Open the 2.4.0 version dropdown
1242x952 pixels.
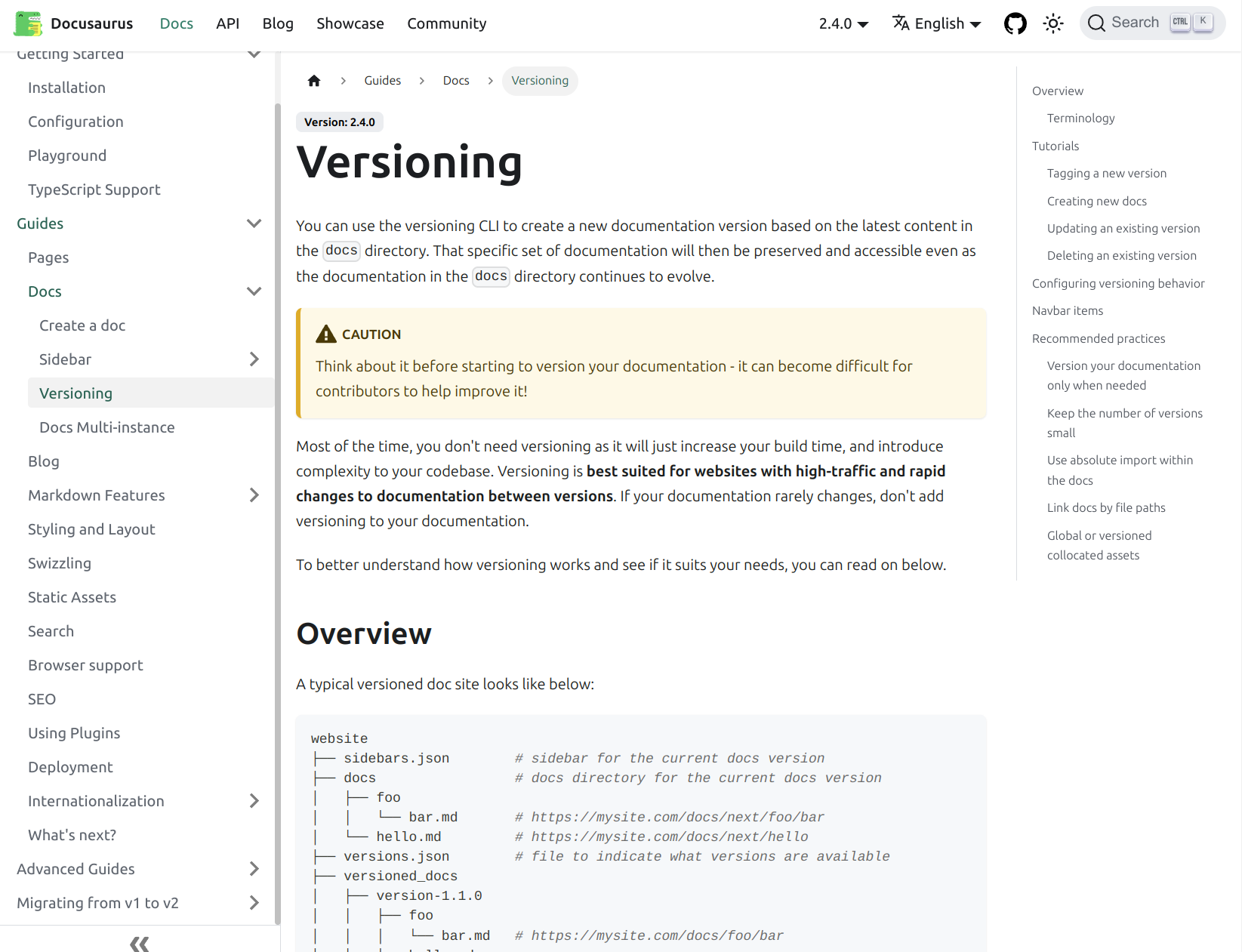(x=843, y=23)
